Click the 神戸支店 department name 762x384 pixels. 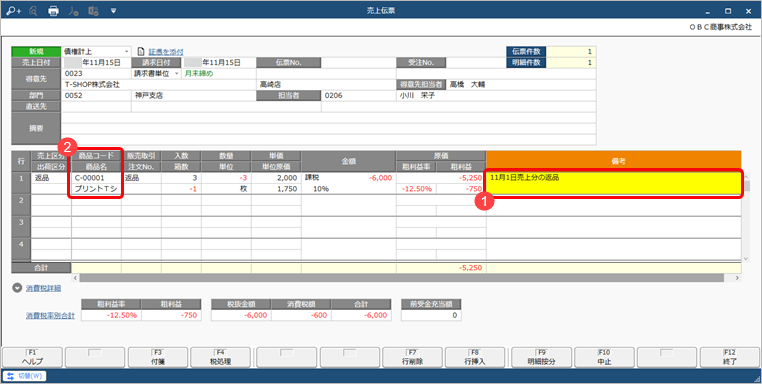click(x=149, y=96)
